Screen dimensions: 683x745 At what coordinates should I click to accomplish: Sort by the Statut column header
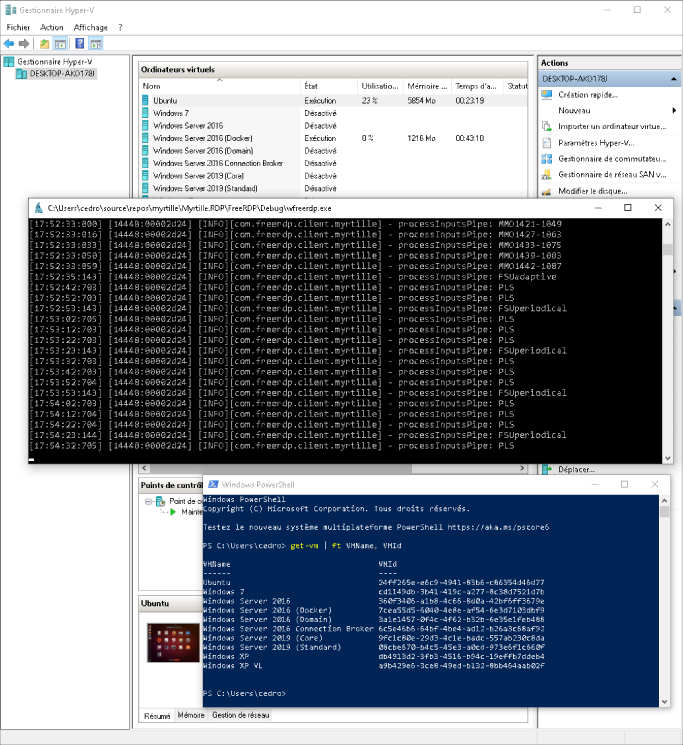click(x=516, y=86)
